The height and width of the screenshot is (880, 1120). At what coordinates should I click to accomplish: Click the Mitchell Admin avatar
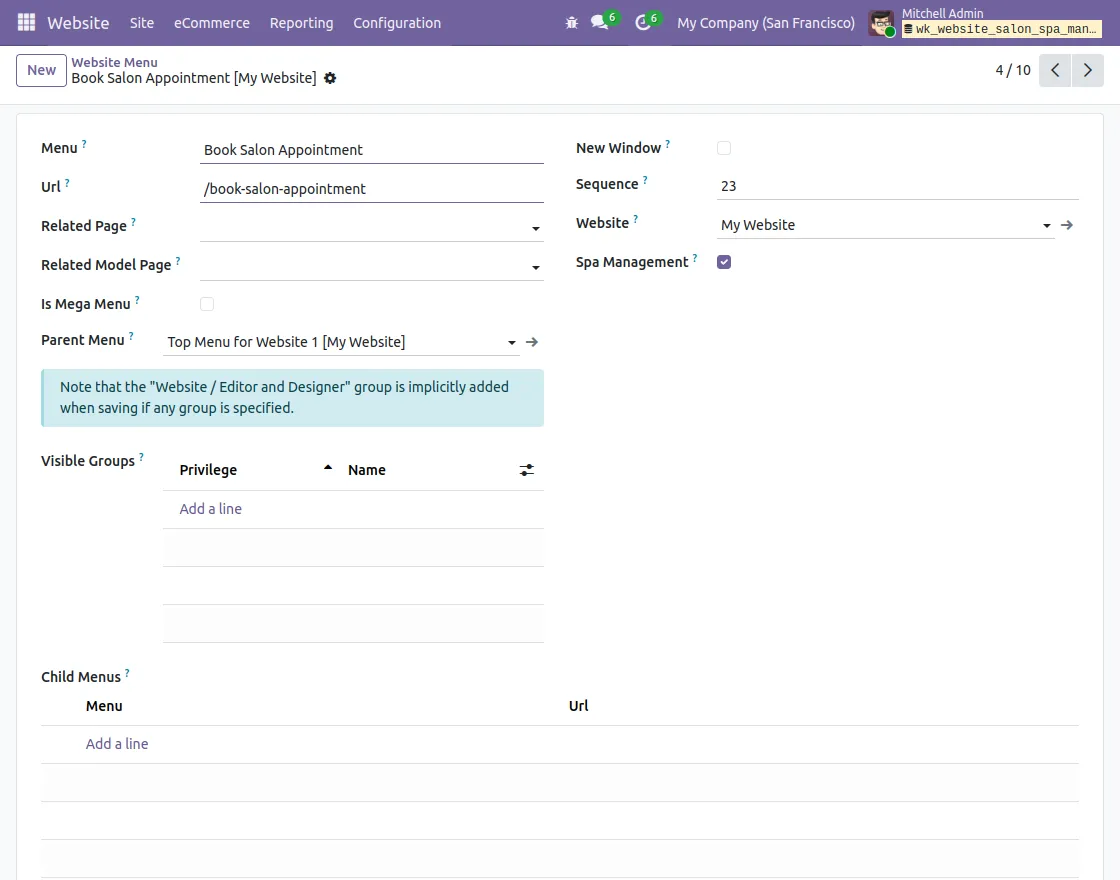coord(881,23)
